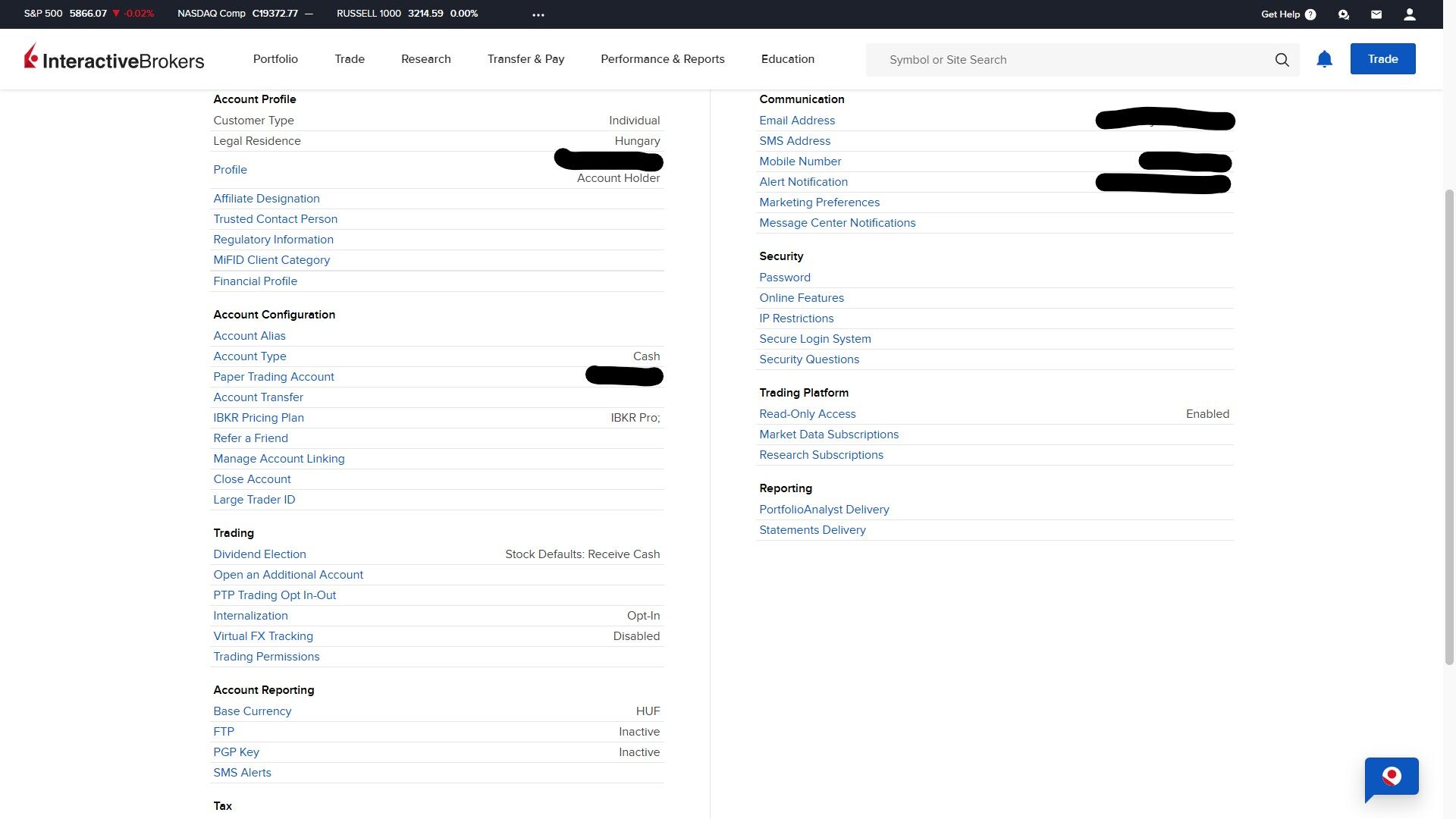
Task: Open the mail envelope icon
Action: tap(1376, 14)
